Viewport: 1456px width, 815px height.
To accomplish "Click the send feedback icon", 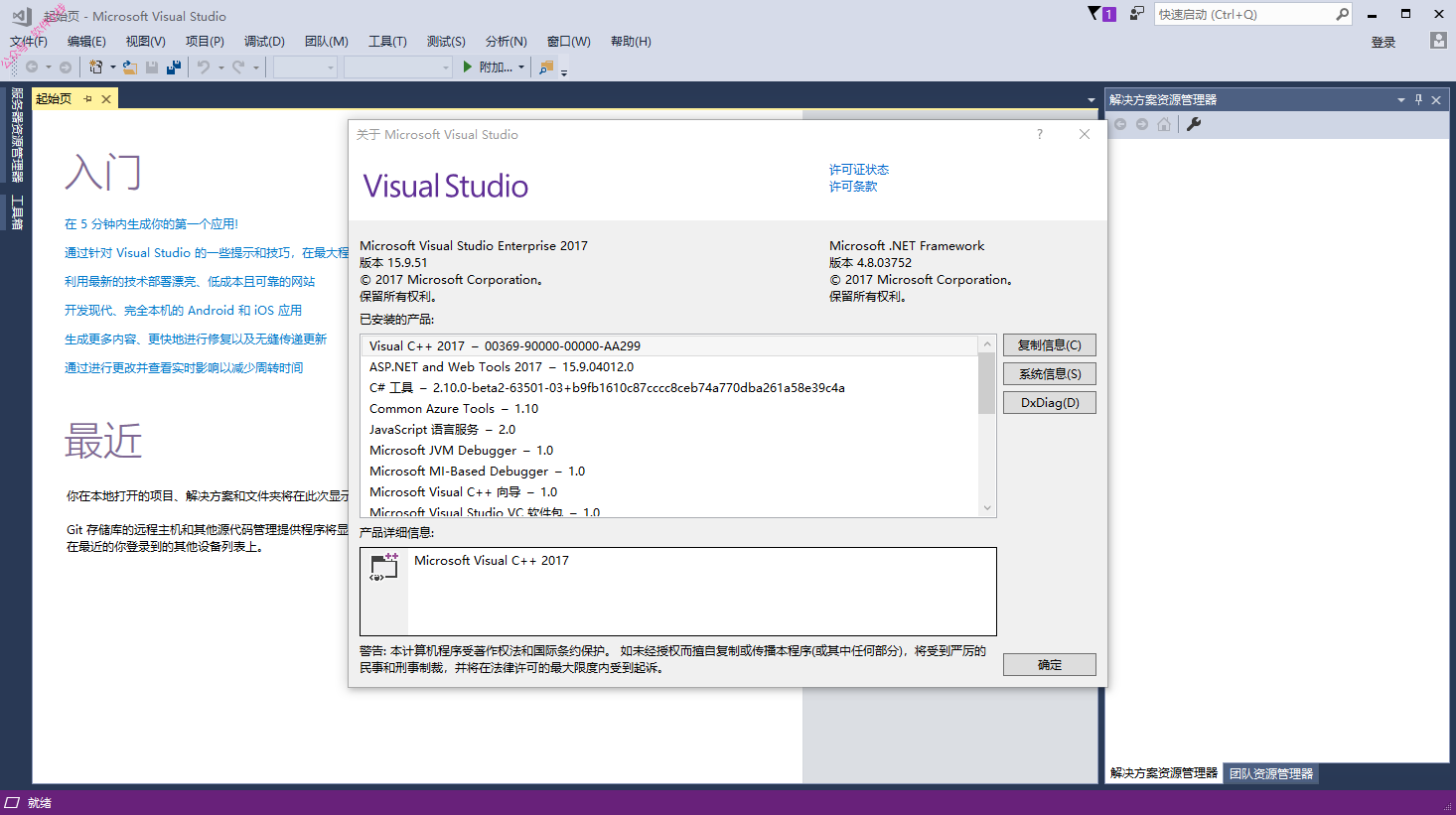I will click(x=1137, y=14).
